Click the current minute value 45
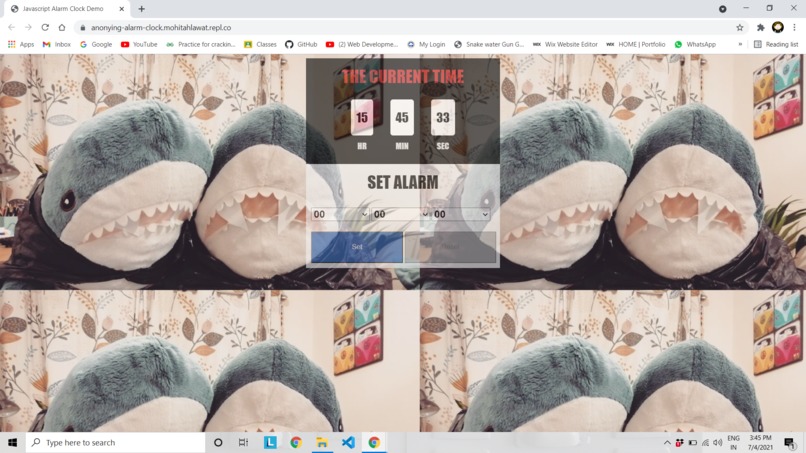The image size is (806, 453). pyautogui.click(x=402, y=118)
